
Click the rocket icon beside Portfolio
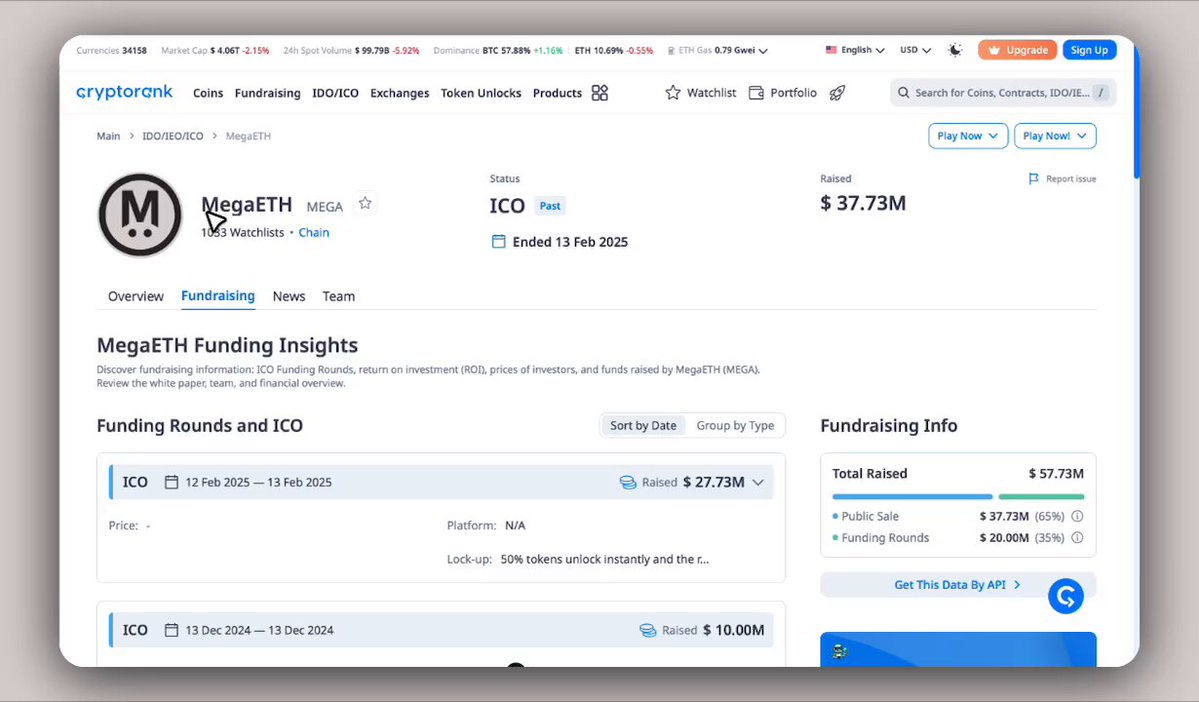[837, 93]
